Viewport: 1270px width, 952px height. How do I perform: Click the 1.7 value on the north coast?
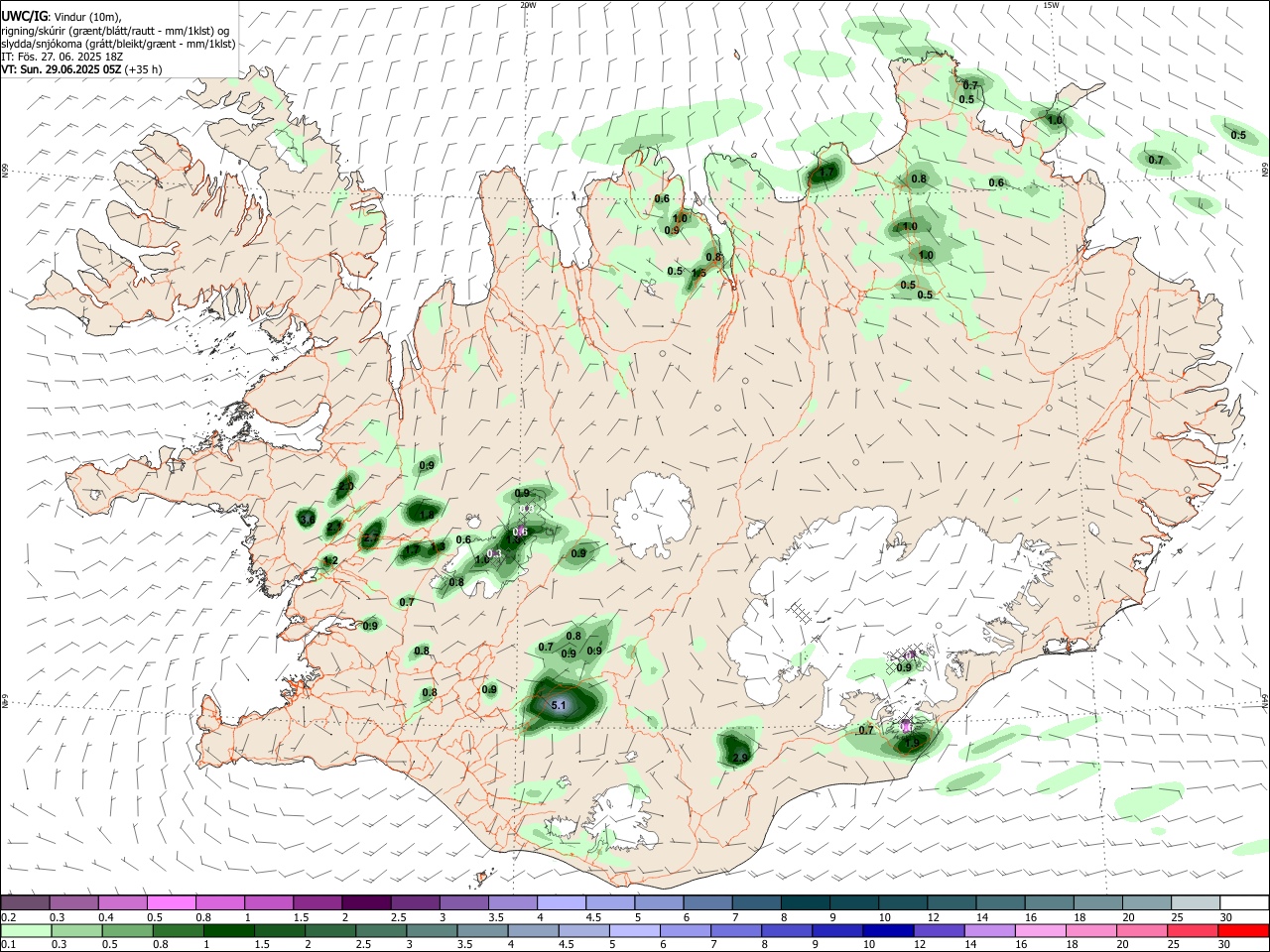tap(826, 174)
